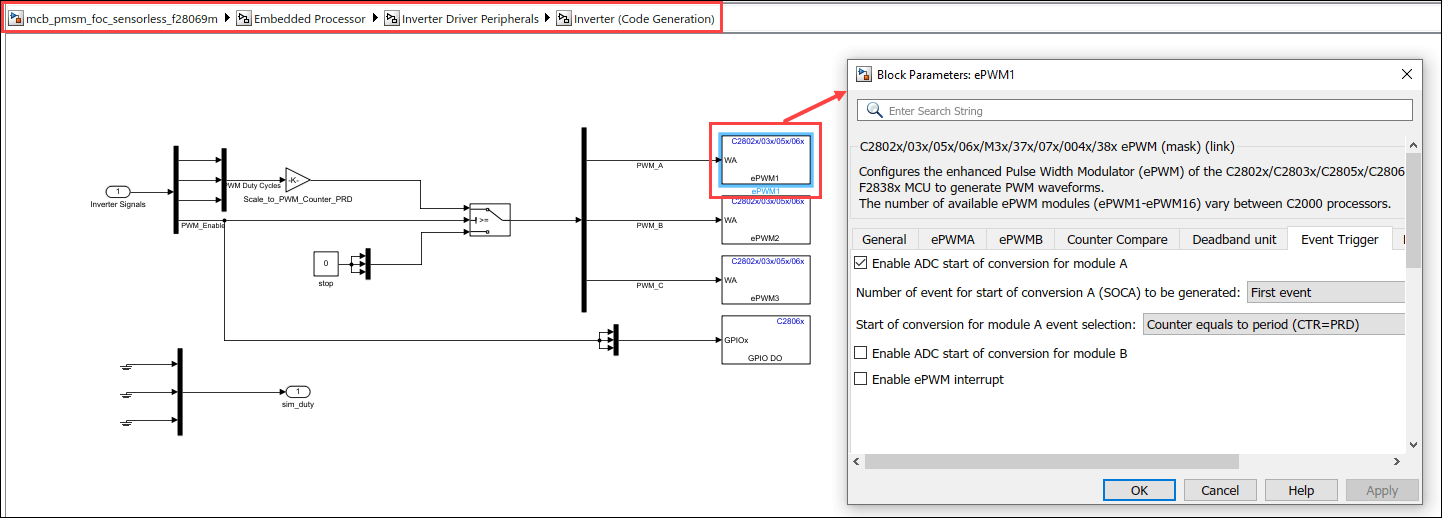
Task: Select the ePWM2 block
Action: [x=765, y=220]
